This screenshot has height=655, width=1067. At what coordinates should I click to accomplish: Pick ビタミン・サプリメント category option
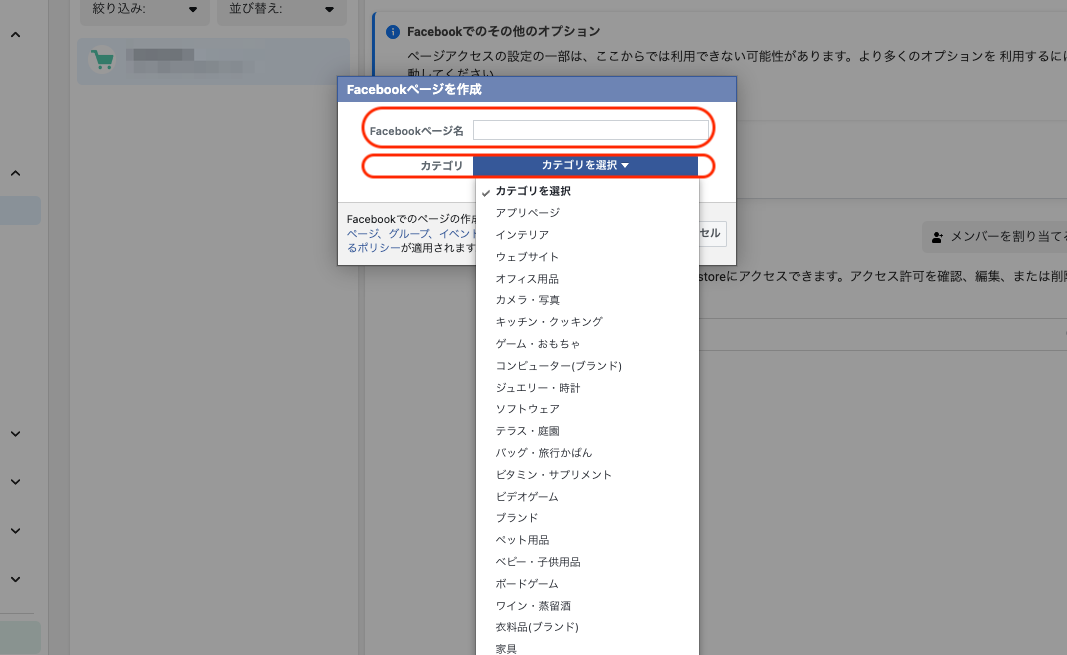[587, 475]
